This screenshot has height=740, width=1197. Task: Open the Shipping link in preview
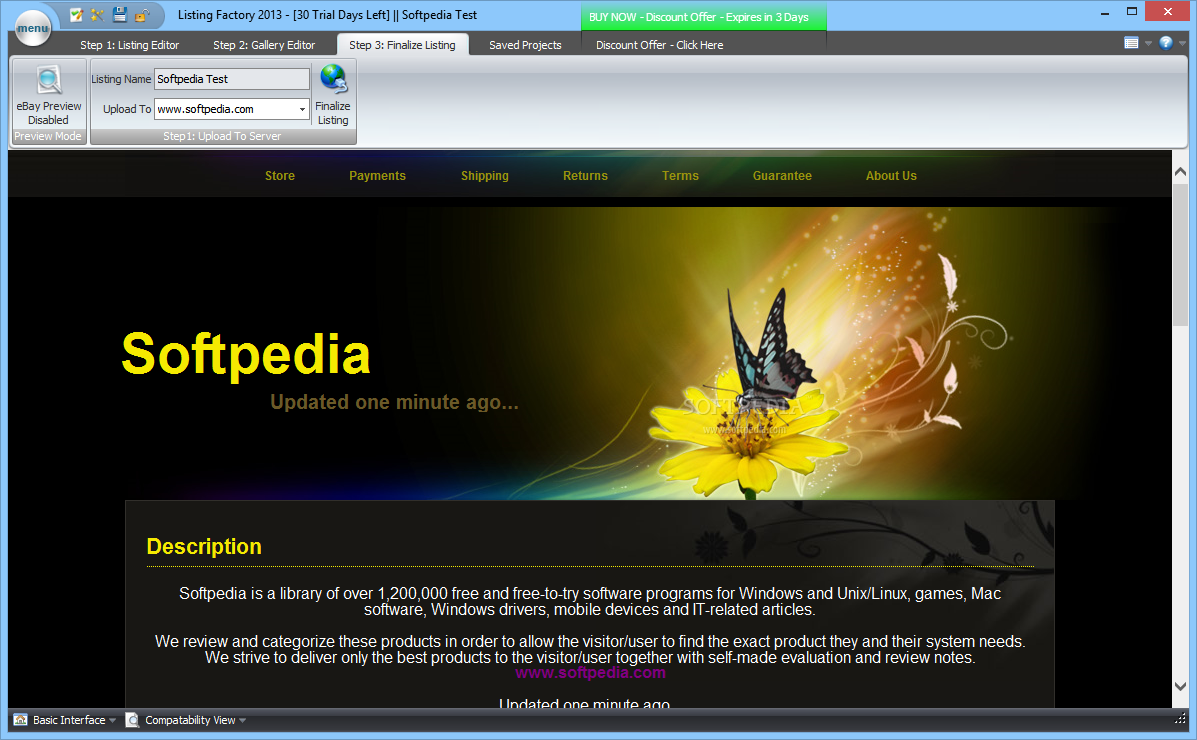click(x=485, y=176)
